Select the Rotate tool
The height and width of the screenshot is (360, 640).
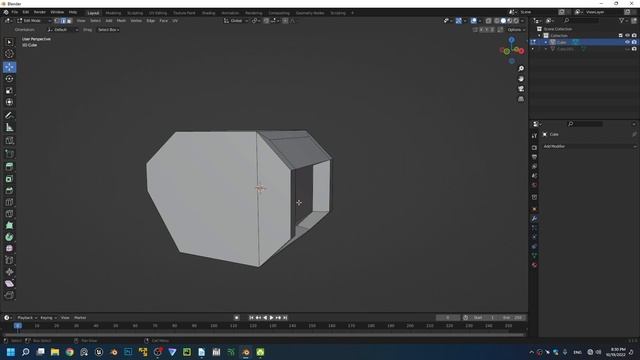click(x=9, y=79)
